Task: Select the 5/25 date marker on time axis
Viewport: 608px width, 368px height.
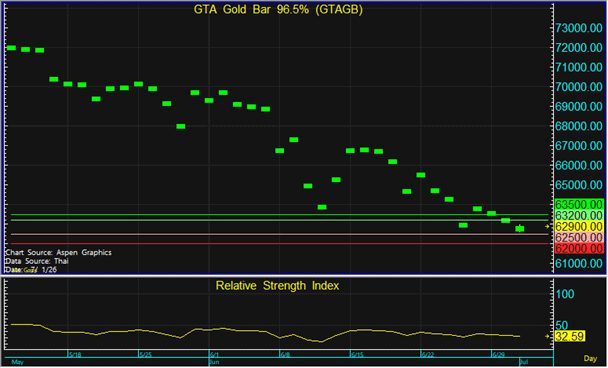Action: click(145, 354)
